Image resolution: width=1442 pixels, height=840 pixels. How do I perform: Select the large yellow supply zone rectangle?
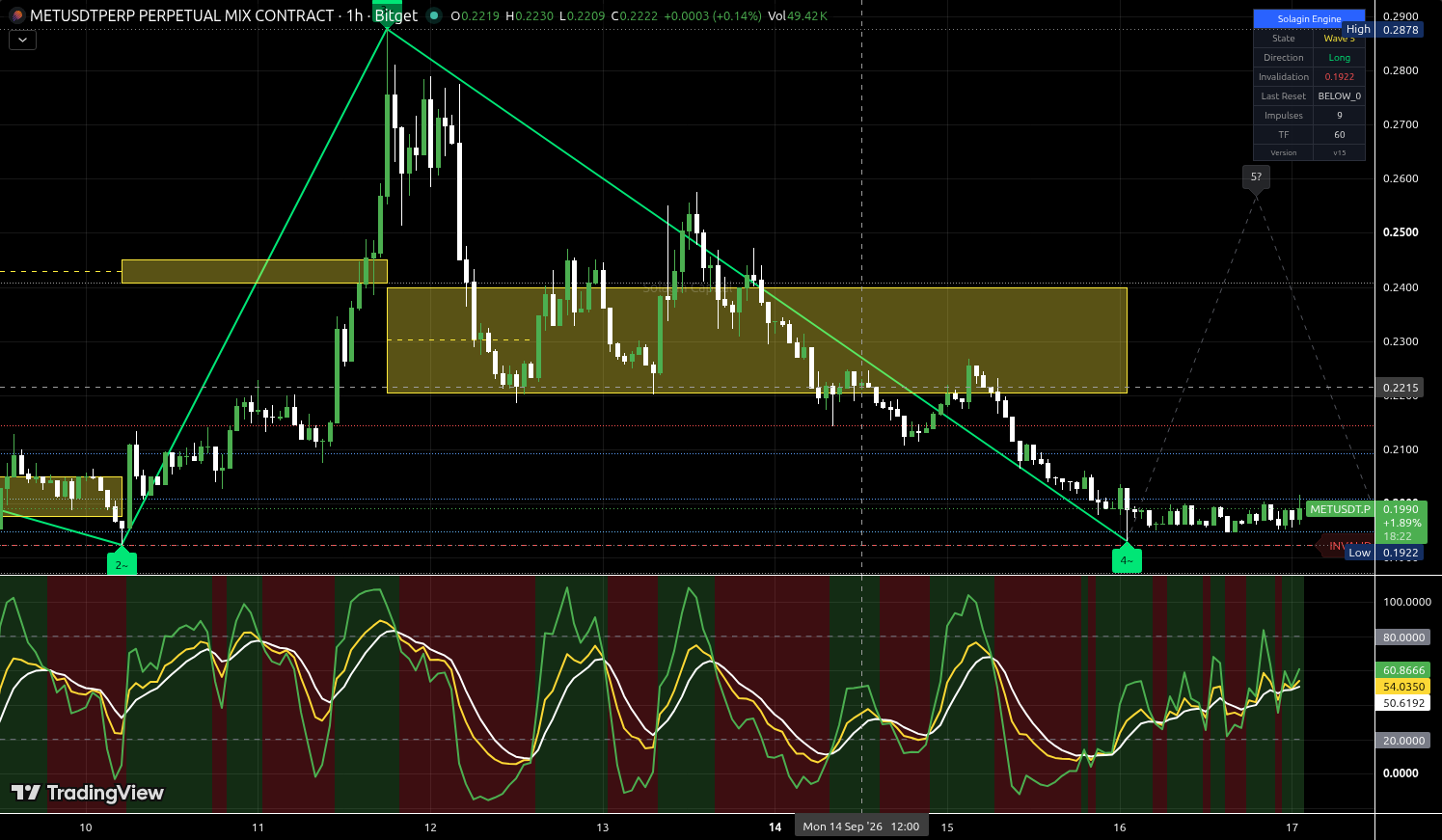tap(756, 340)
